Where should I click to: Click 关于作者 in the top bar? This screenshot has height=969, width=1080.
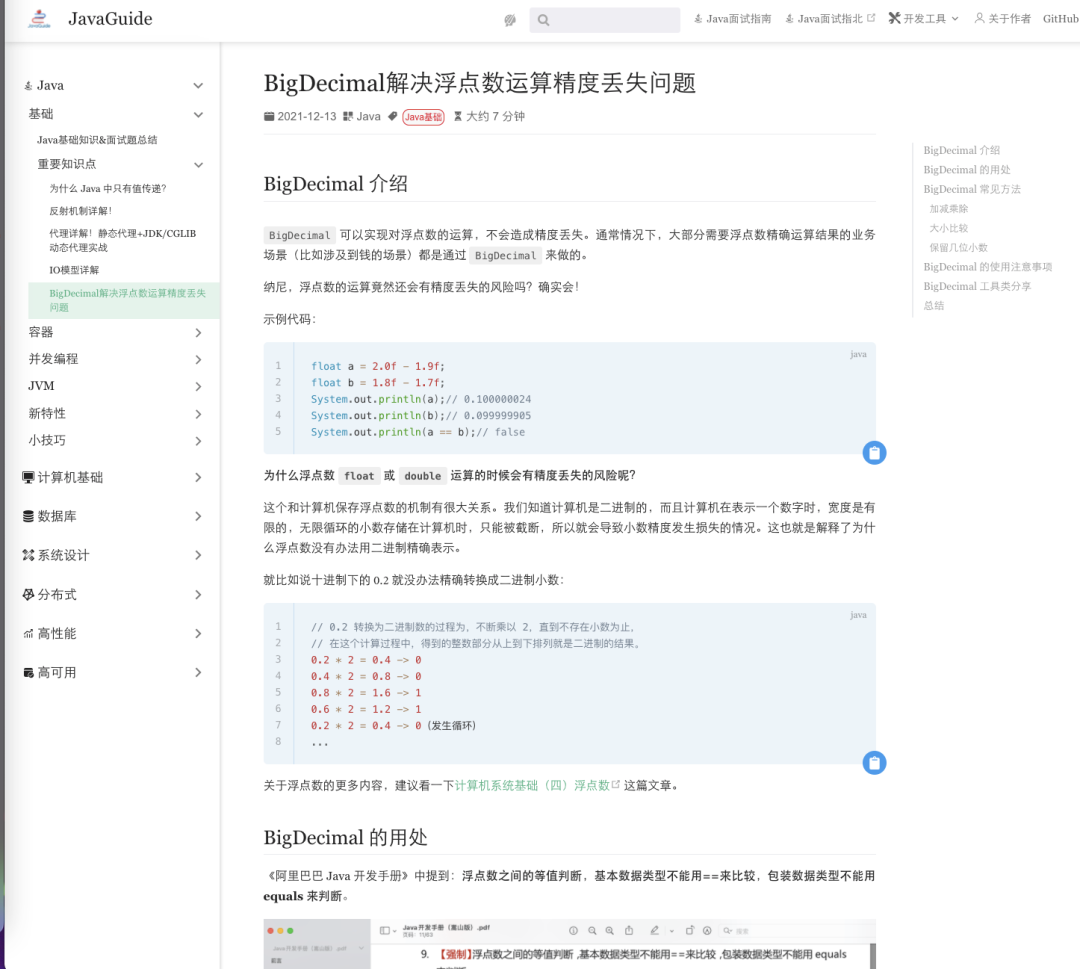point(1002,17)
